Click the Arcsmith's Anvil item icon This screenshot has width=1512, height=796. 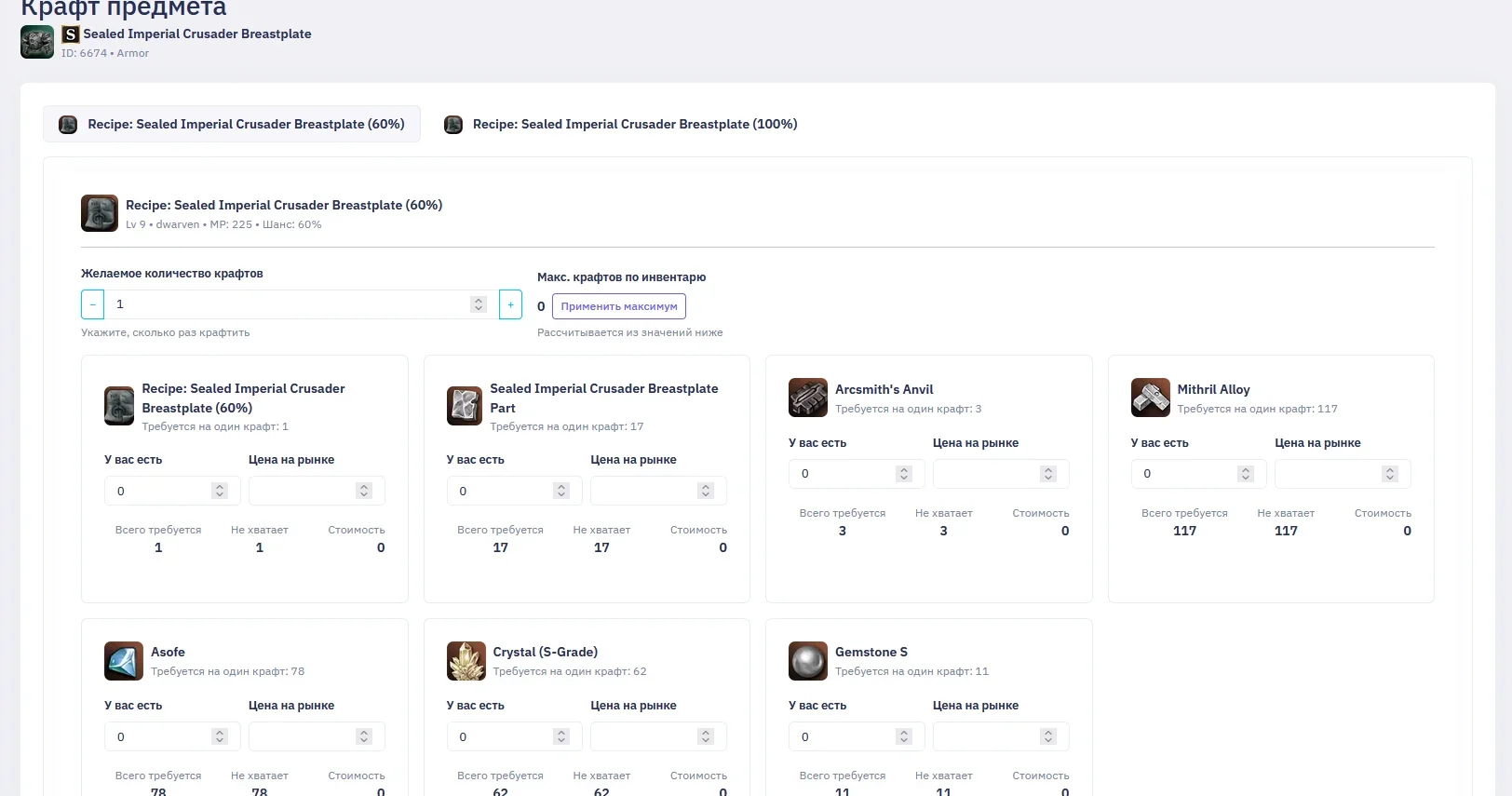(x=807, y=398)
